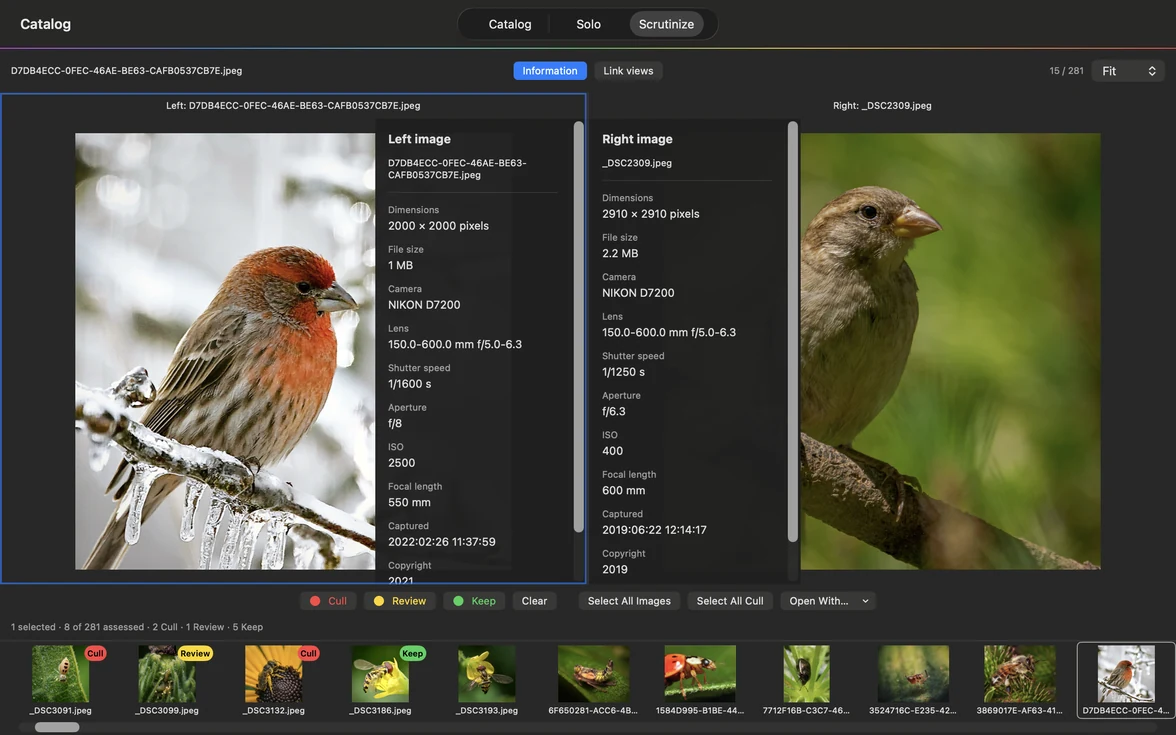The image size is (1176, 735).
Task: Click the ISO '400' value
Action: 612,451
